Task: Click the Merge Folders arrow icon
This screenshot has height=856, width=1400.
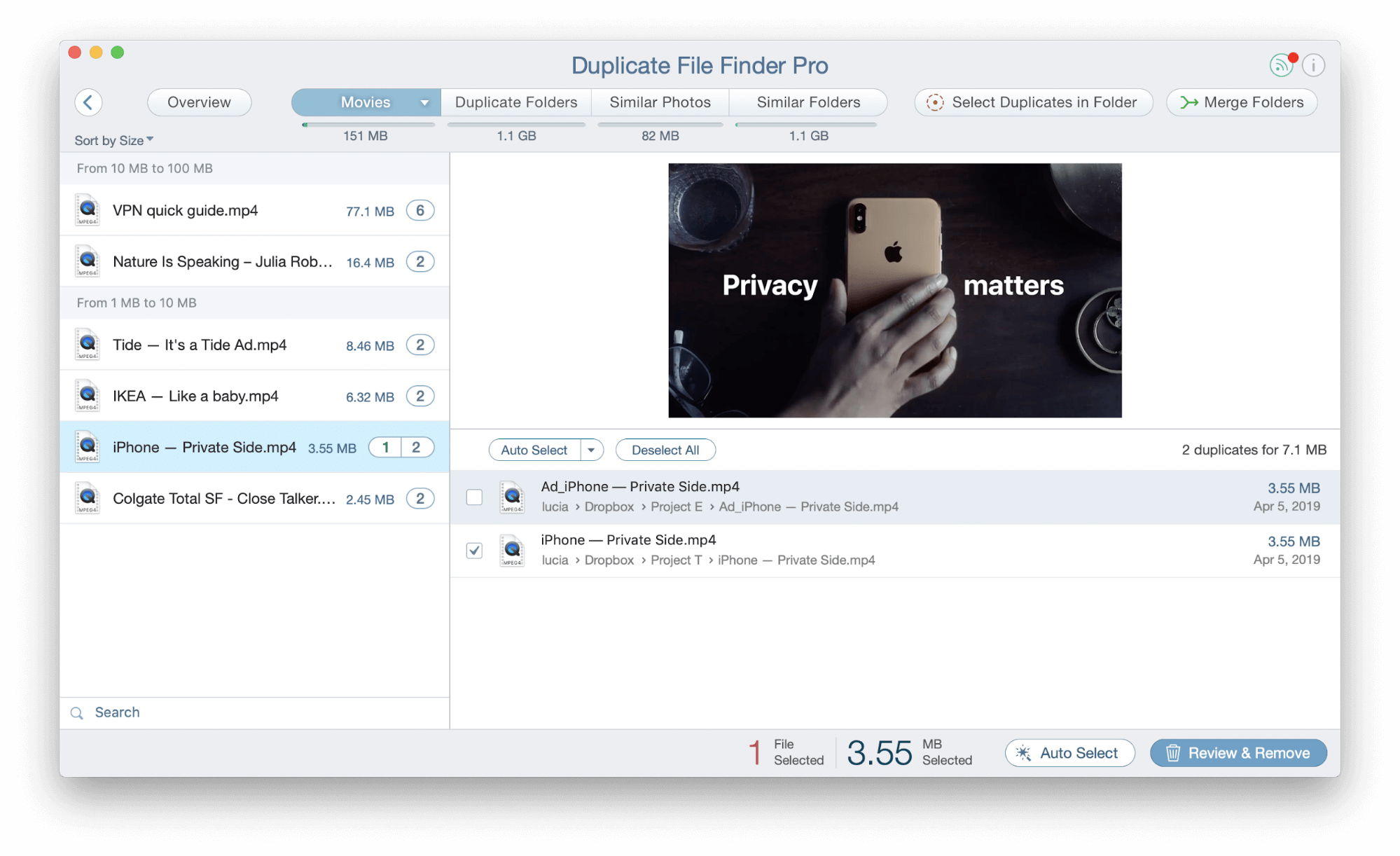Action: [x=1188, y=102]
